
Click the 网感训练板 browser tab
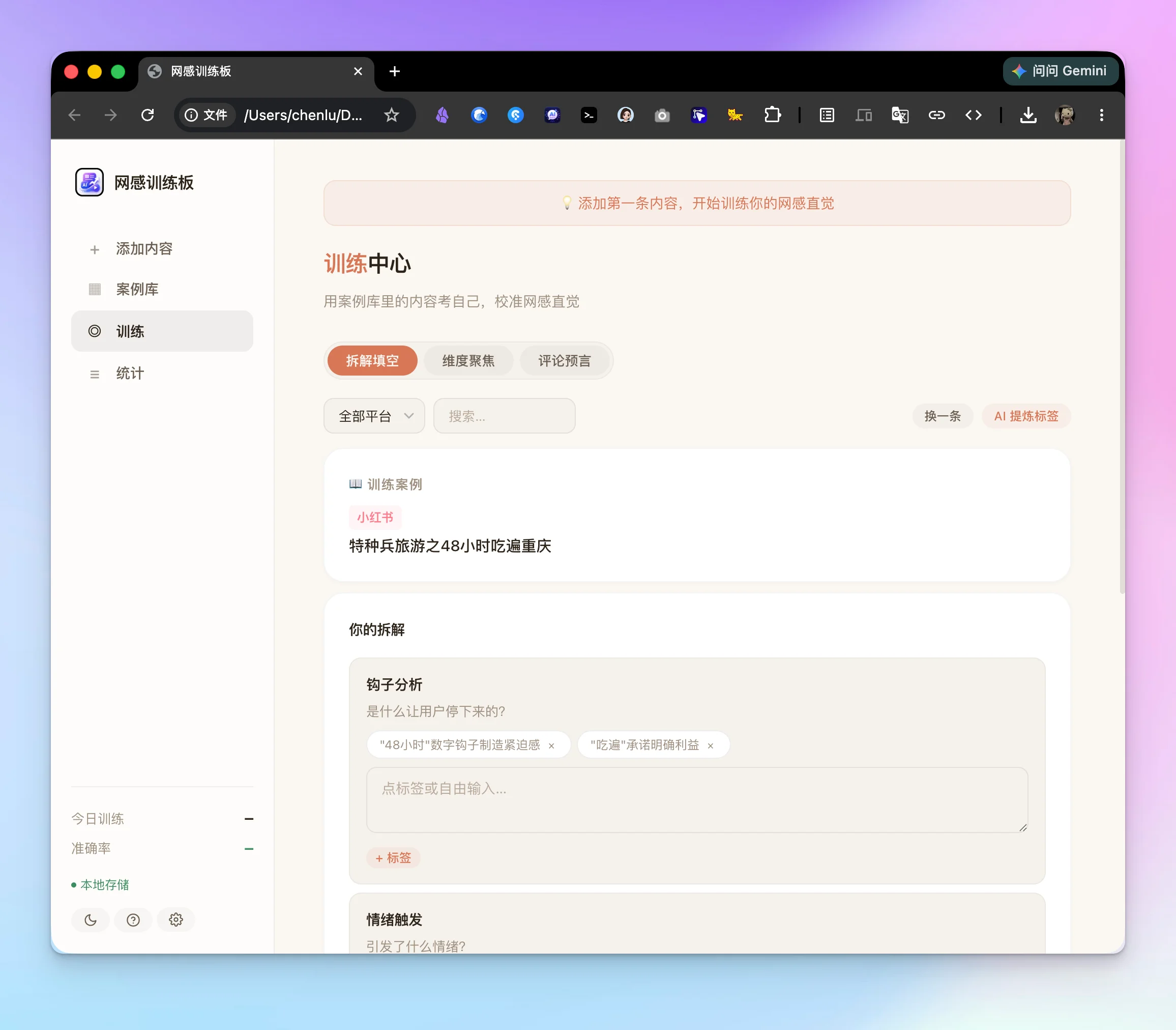(256, 71)
